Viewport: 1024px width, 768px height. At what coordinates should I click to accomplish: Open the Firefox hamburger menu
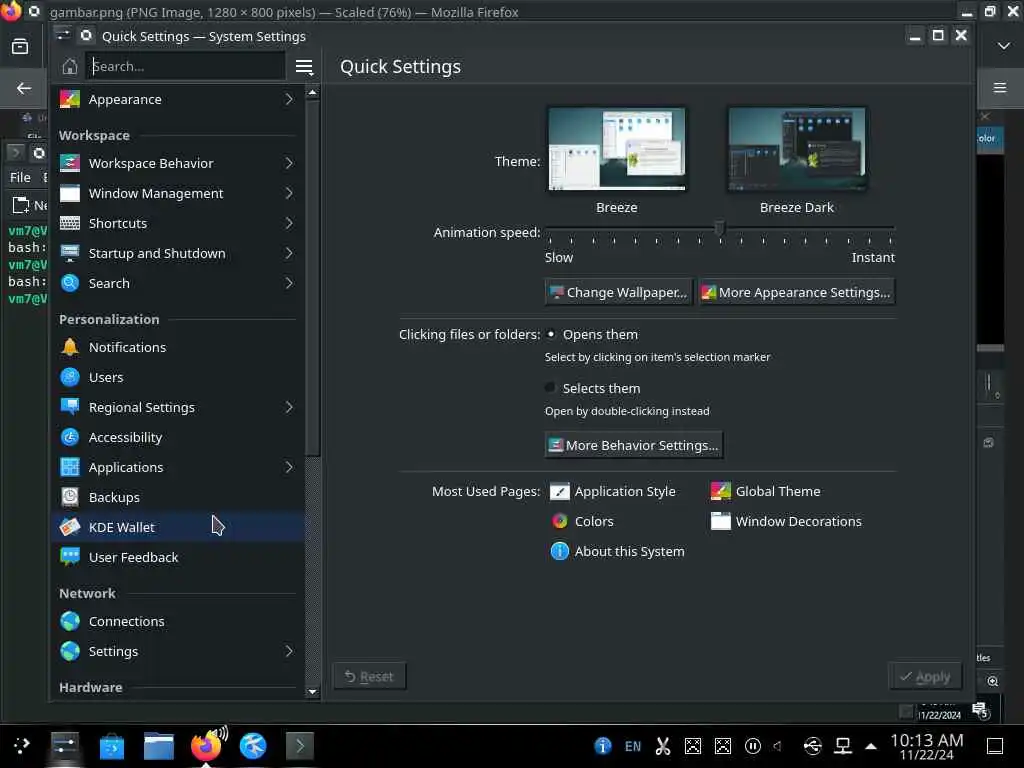click(1000, 88)
